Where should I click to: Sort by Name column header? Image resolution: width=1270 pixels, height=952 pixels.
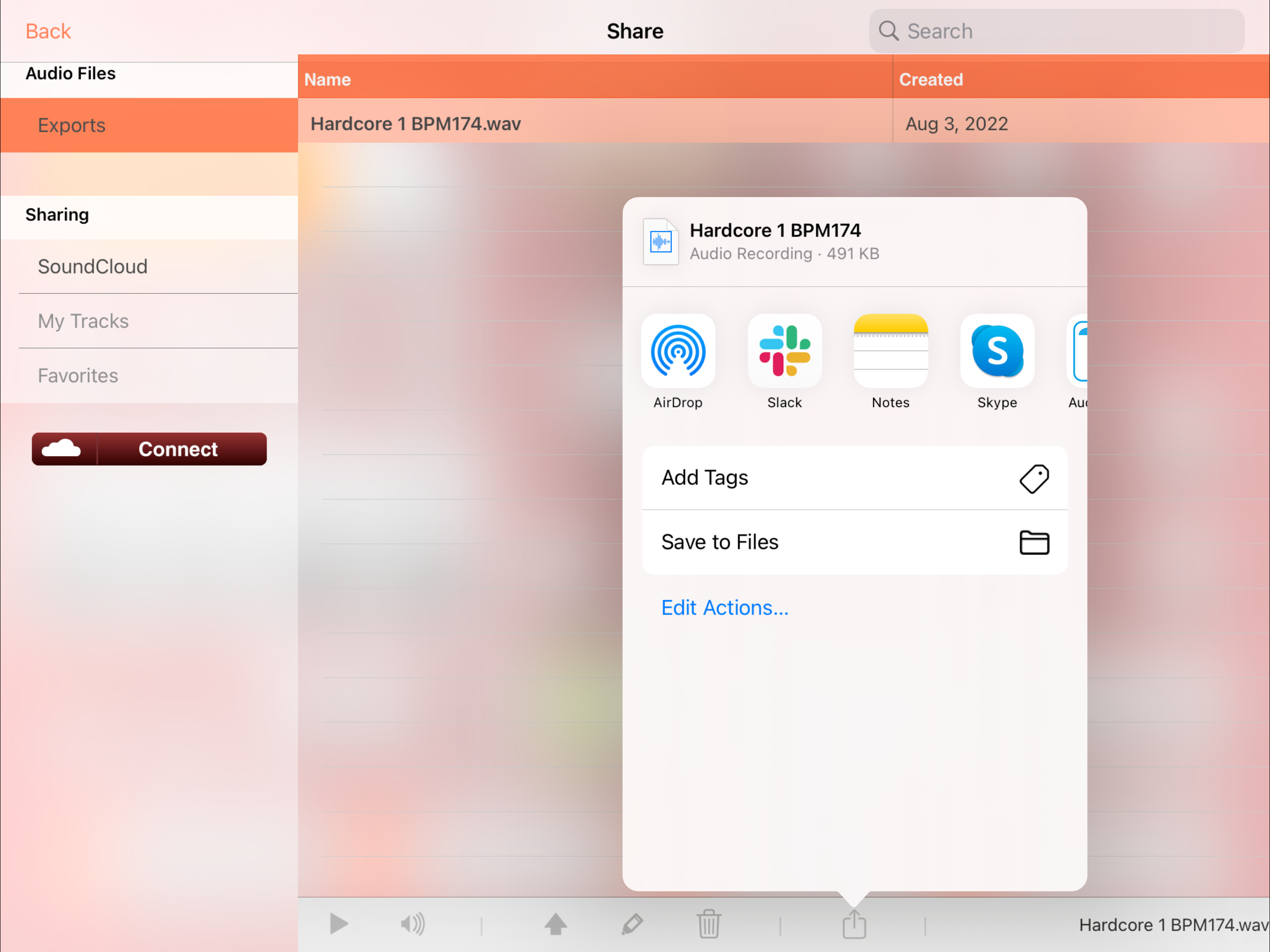pyautogui.click(x=595, y=79)
